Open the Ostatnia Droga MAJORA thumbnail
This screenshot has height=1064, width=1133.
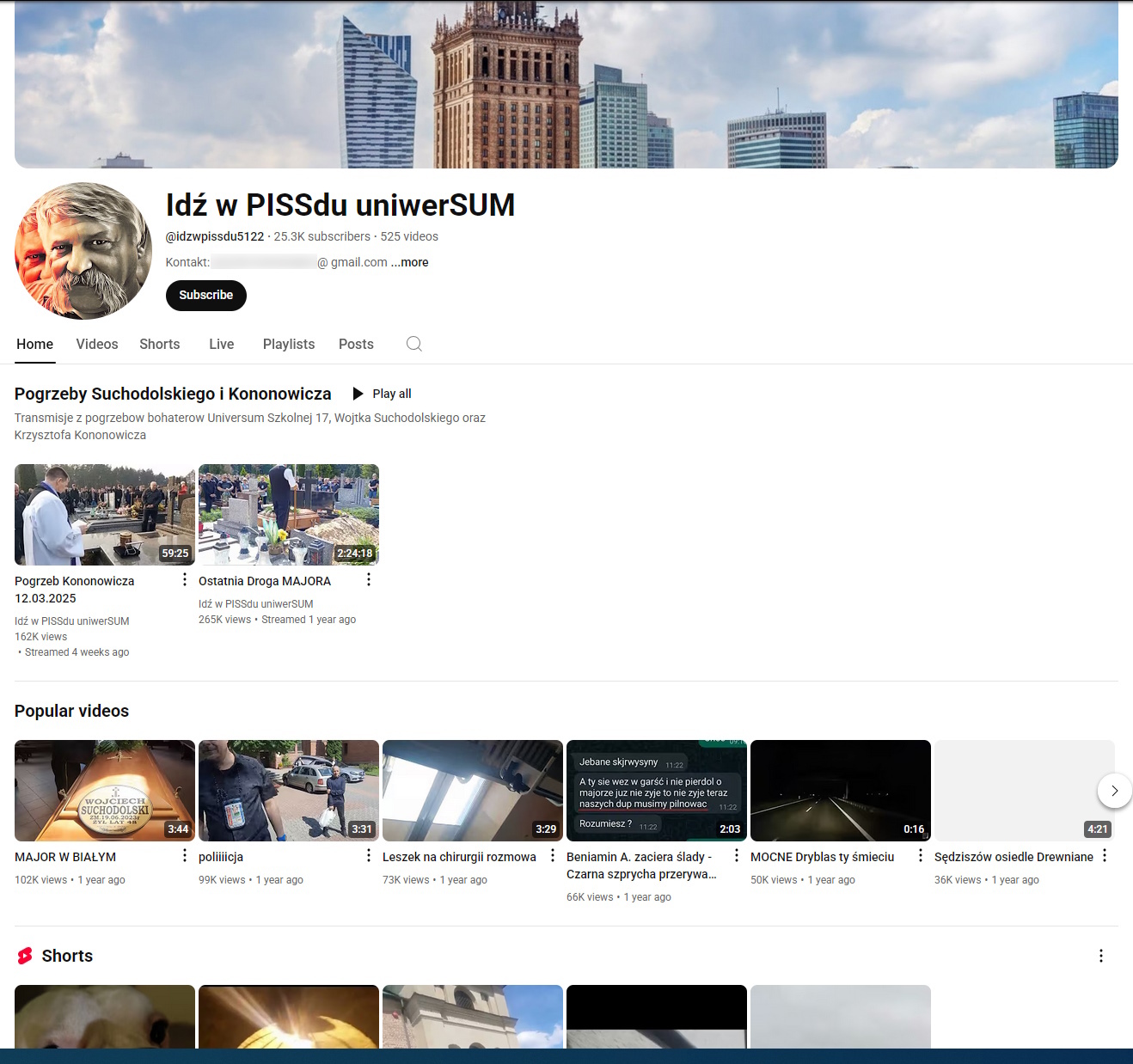pyautogui.click(x=289, y=515)
